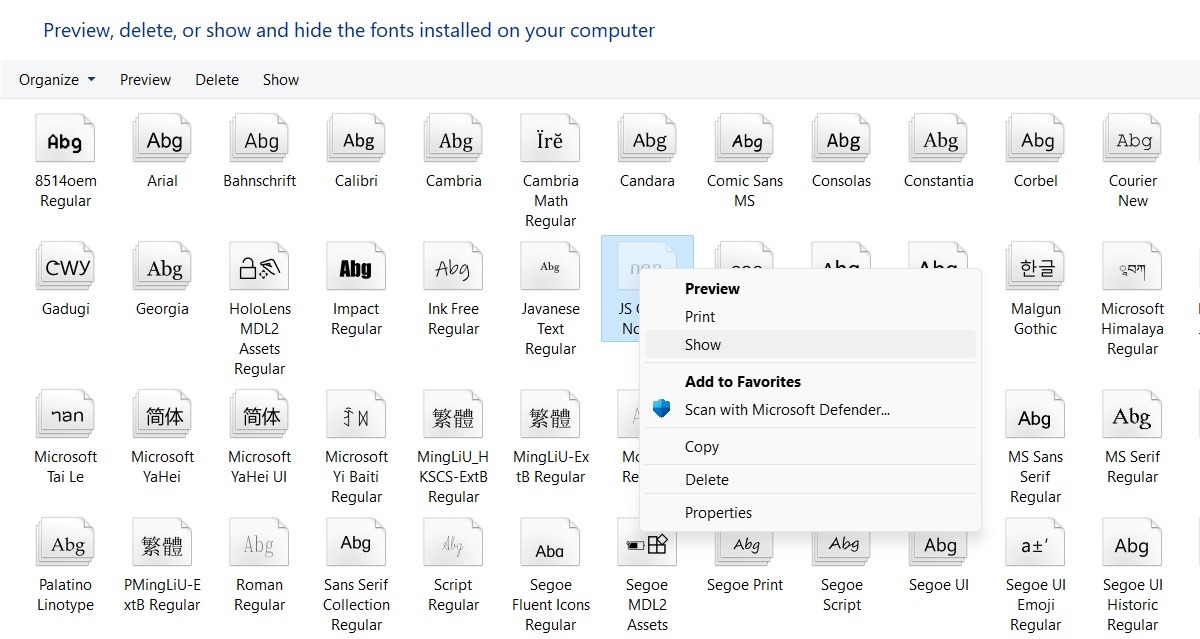1200x639 pixels.
Task: Select Copy from the context menu
Action: (702, 446)
